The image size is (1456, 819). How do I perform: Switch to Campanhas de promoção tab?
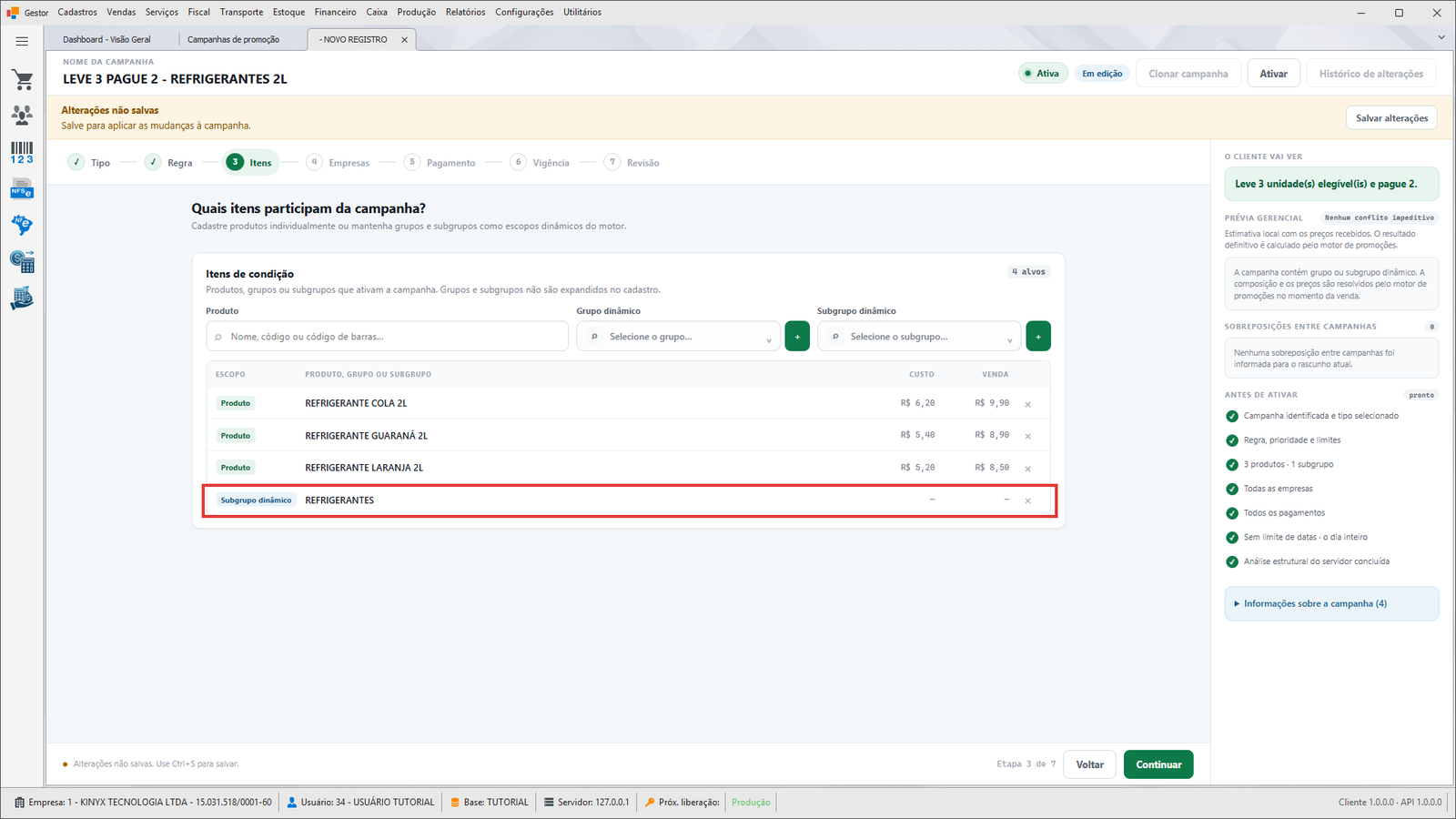[x=233, y=39]
